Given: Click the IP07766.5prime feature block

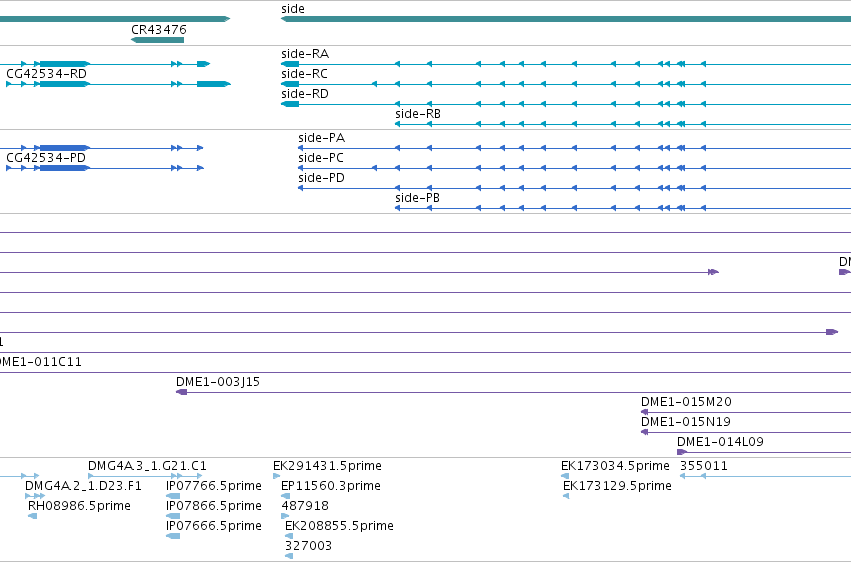Looking at the screenshot, I should tap(173, 496).
